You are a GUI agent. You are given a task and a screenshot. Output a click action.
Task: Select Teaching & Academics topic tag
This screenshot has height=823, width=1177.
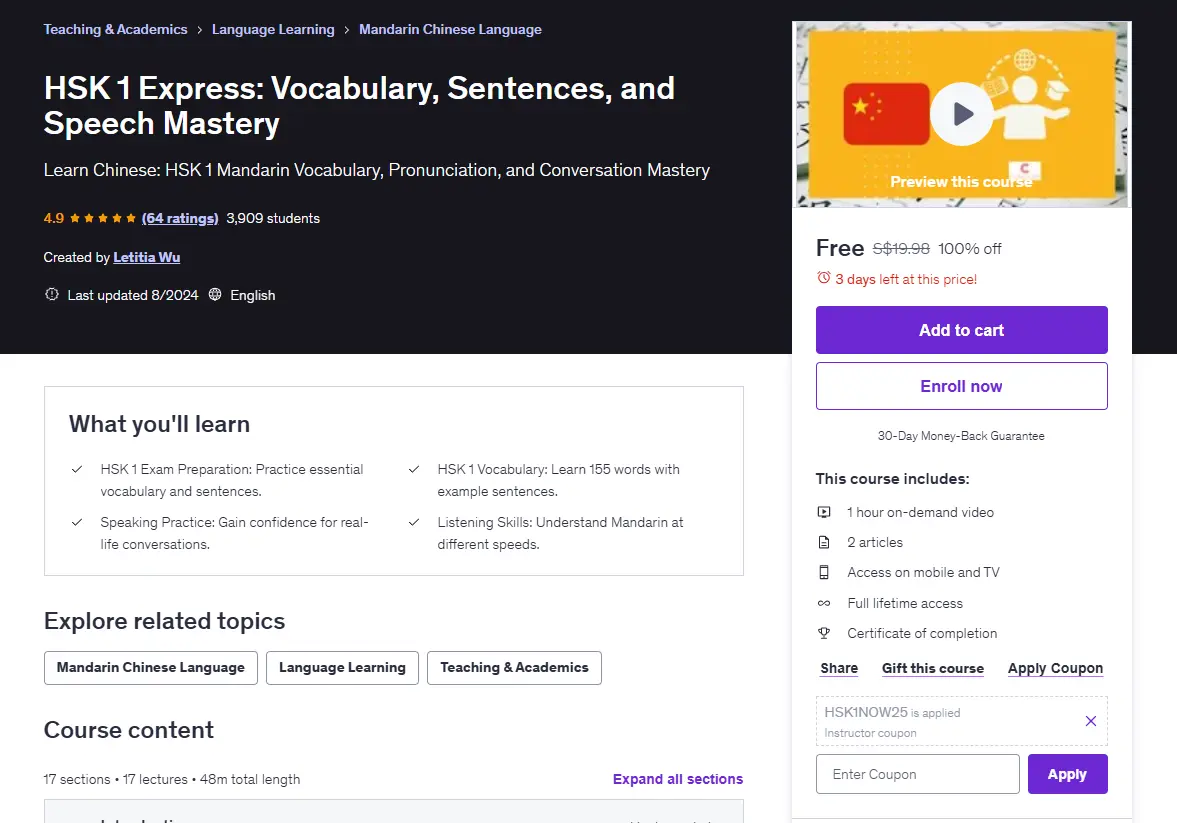[514, 668]
